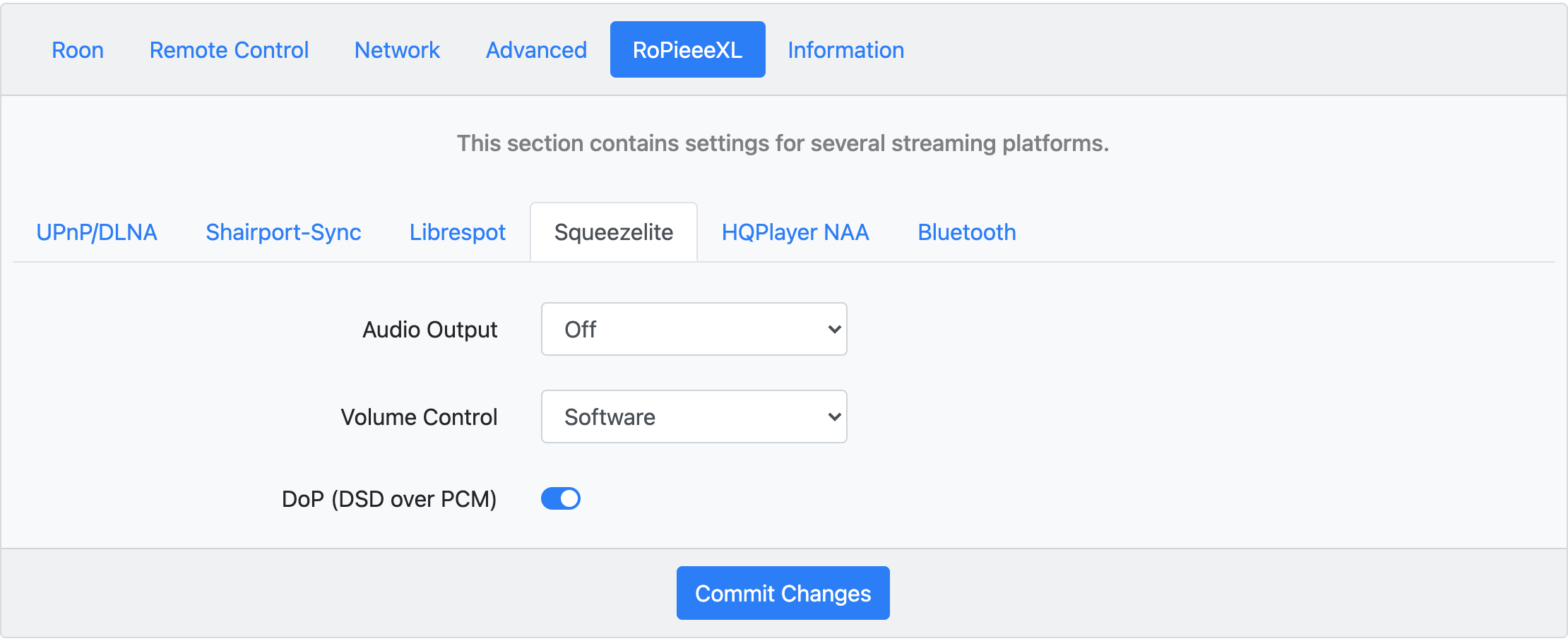Open HQPlayer NAA sub-tab
The height and width of the screenshot is (641, 1568).
coord(795,232)
